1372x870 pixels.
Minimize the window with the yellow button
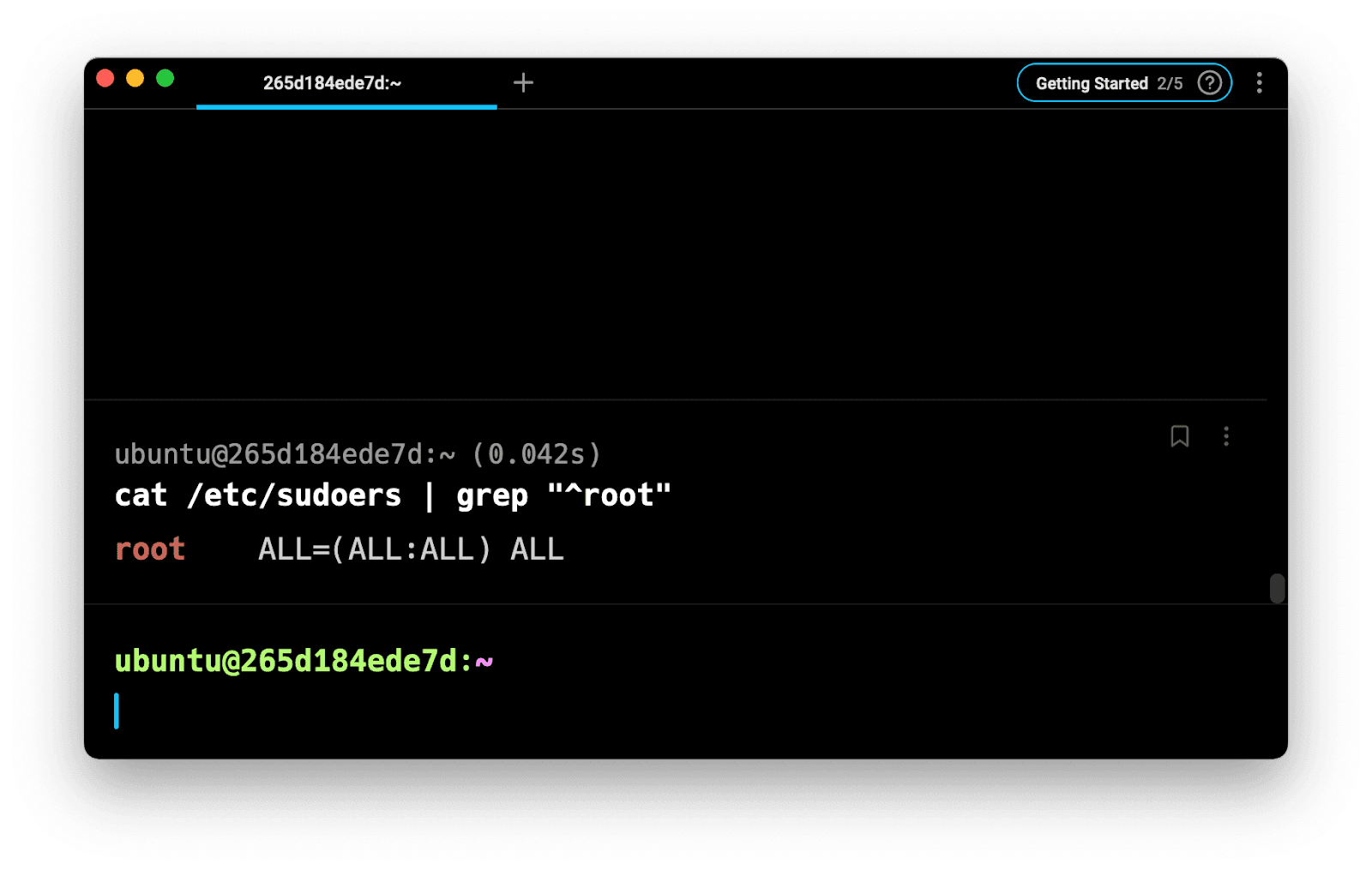point(135,79)
